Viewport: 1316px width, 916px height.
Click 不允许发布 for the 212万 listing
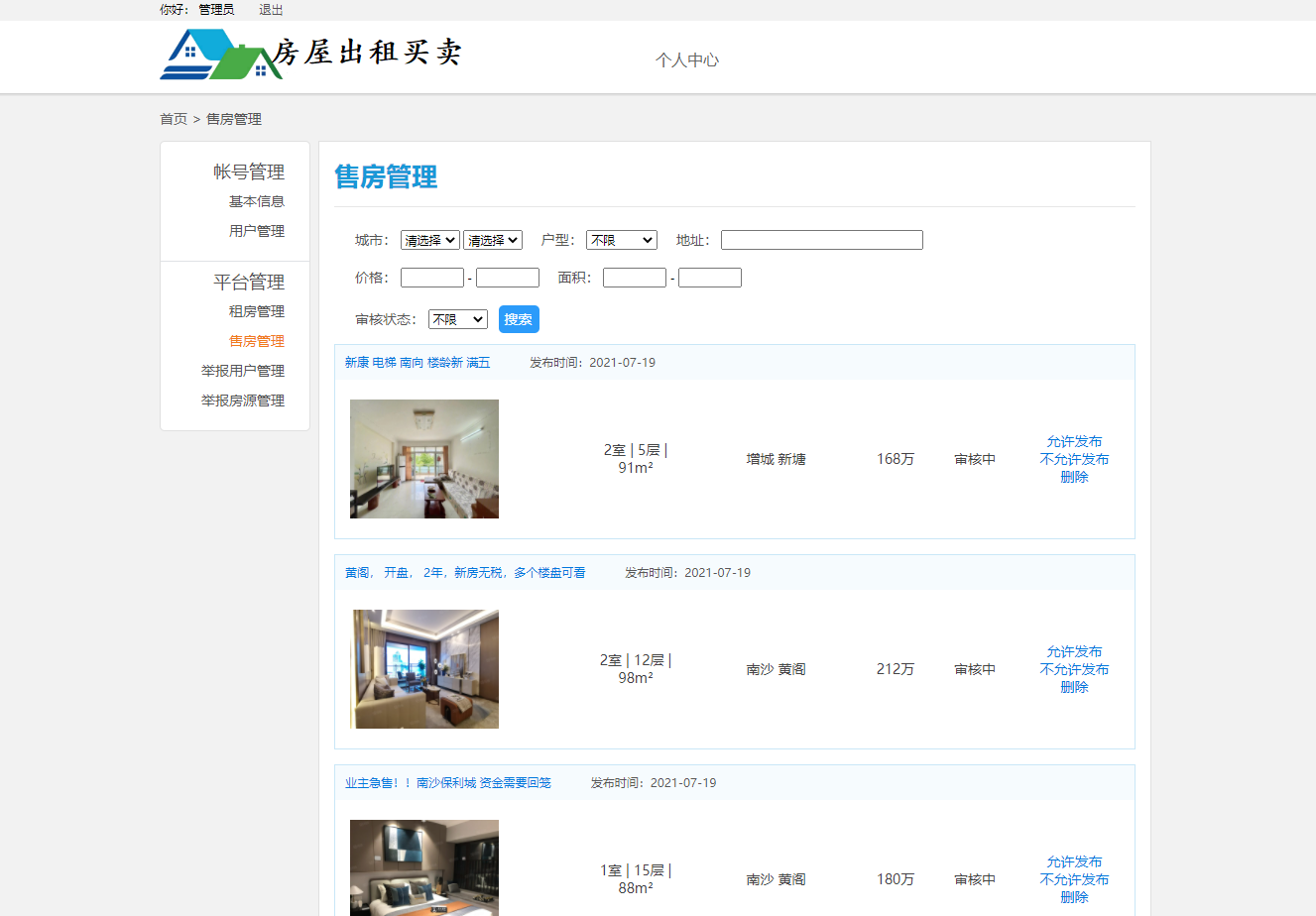pos(1073,669)
